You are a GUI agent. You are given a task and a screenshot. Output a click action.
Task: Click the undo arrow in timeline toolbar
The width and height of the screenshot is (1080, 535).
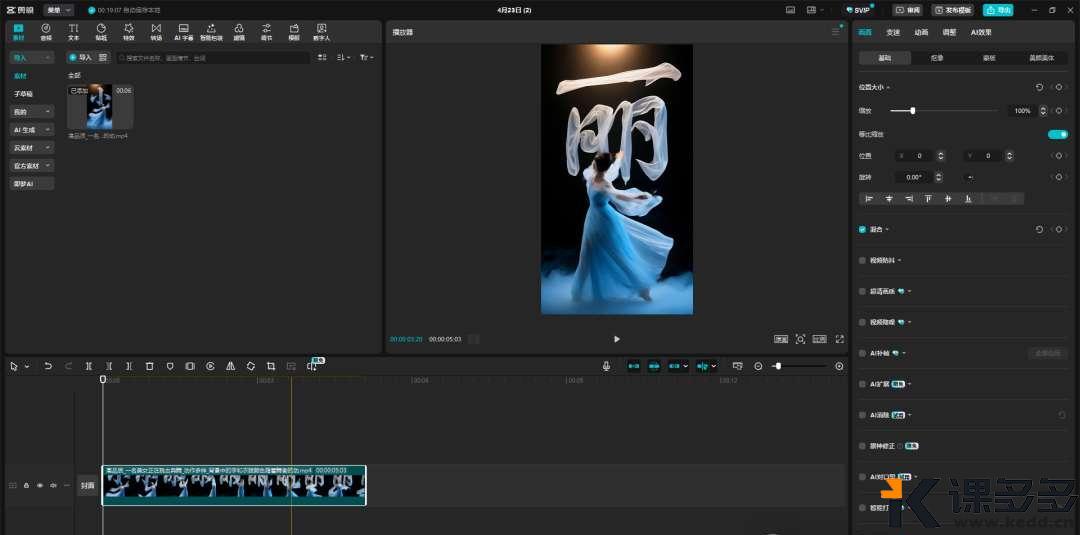tap(48, 366)
